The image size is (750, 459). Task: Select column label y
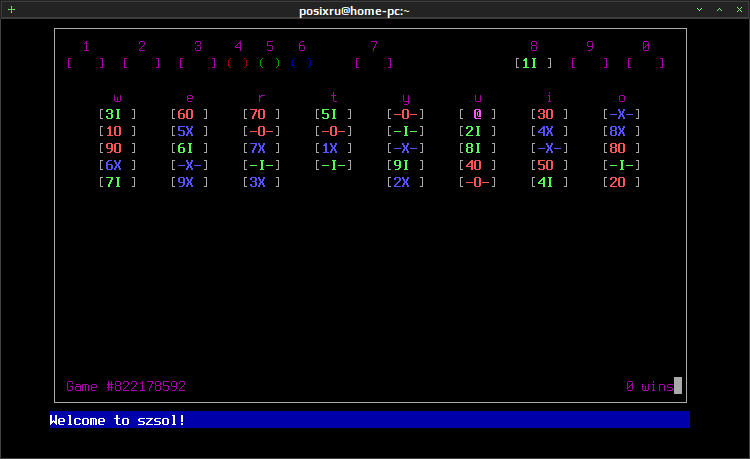pos(406,99)
